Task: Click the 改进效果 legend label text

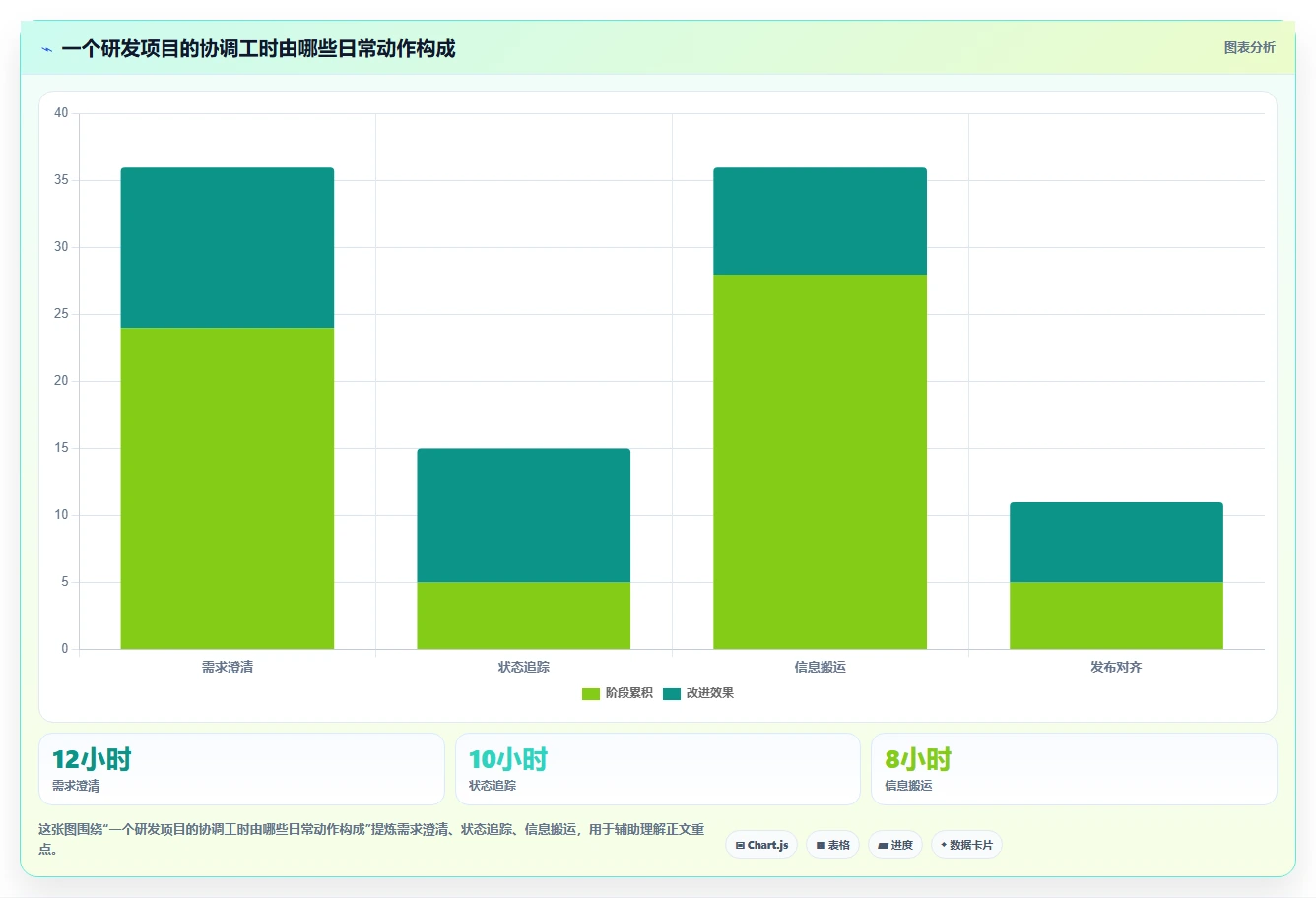Action: [x=709, y=693]
